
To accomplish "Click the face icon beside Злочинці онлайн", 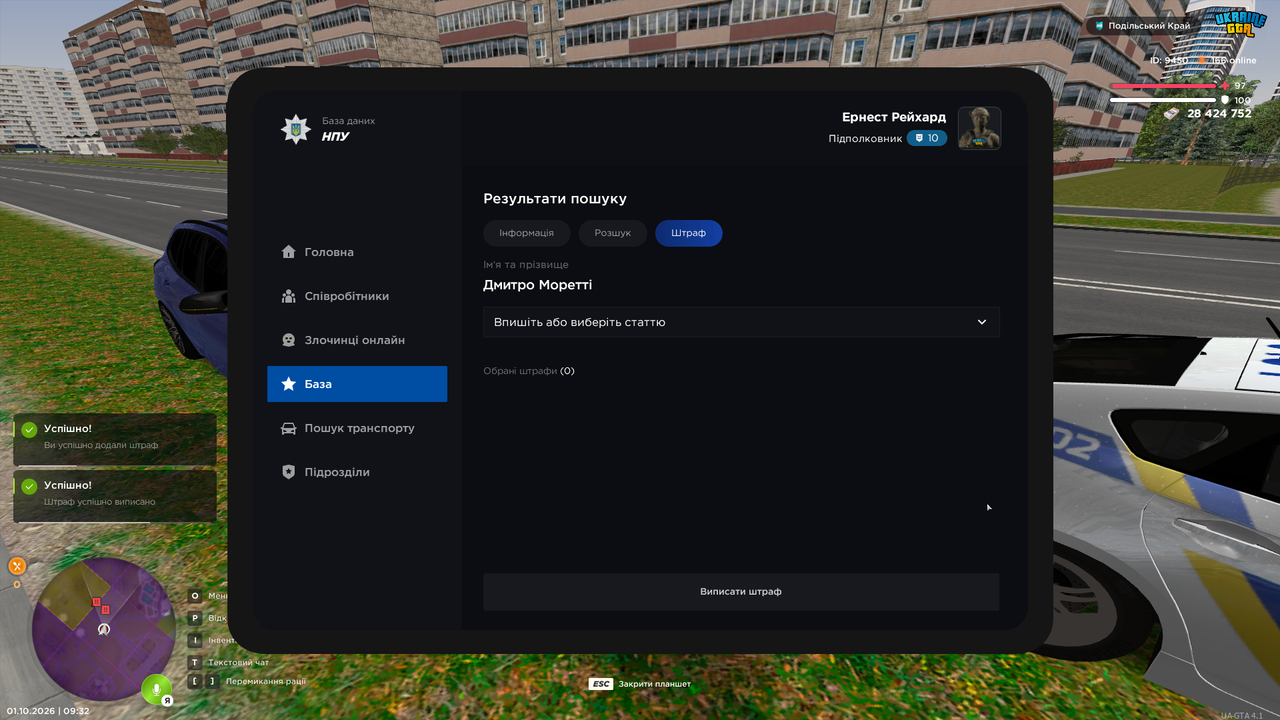I will point(289,340).
